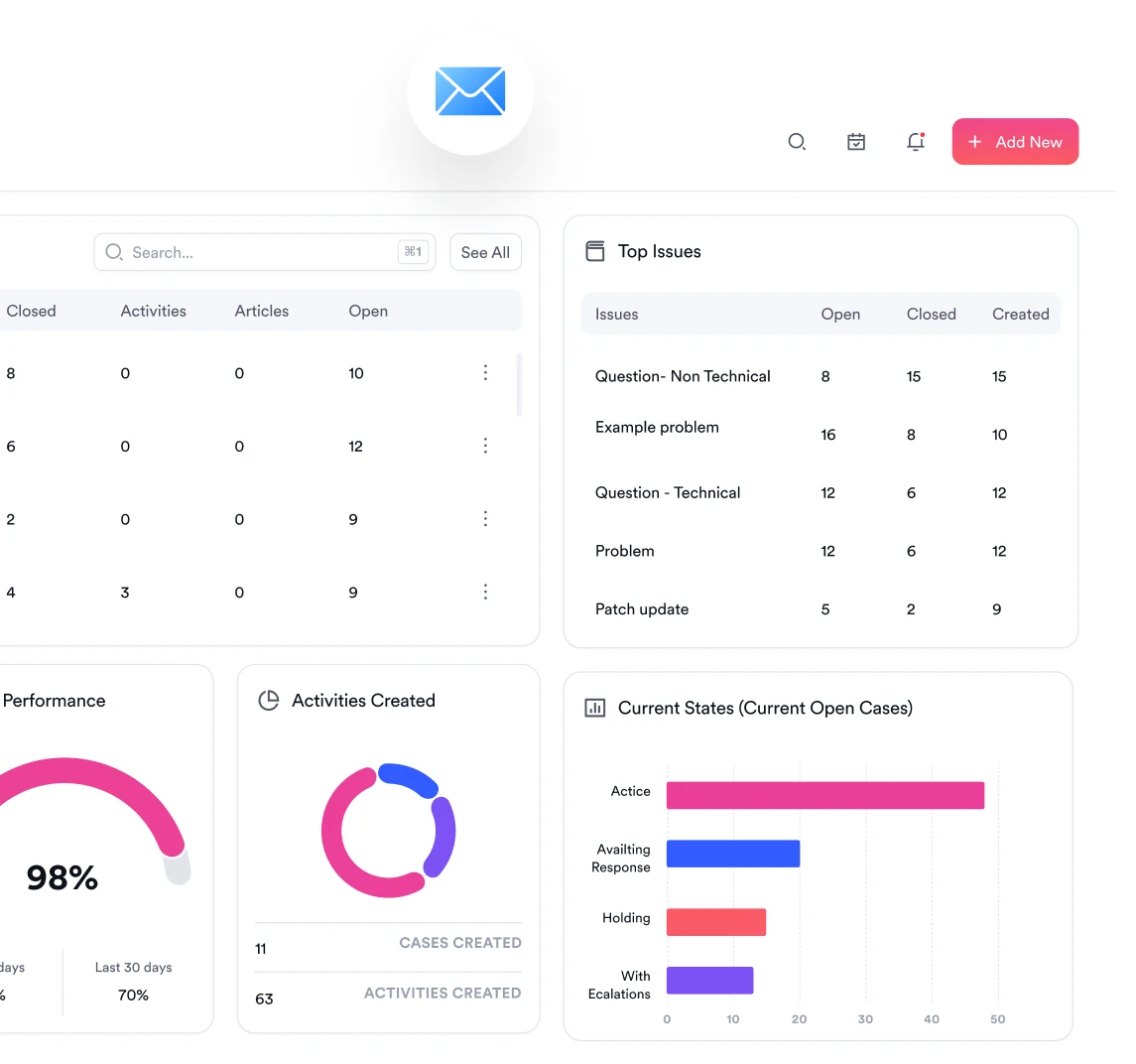Open the three-dot menu for row with Closed 4
1136x1064 pixels.
pyautogui.click(x=485, y=593)
